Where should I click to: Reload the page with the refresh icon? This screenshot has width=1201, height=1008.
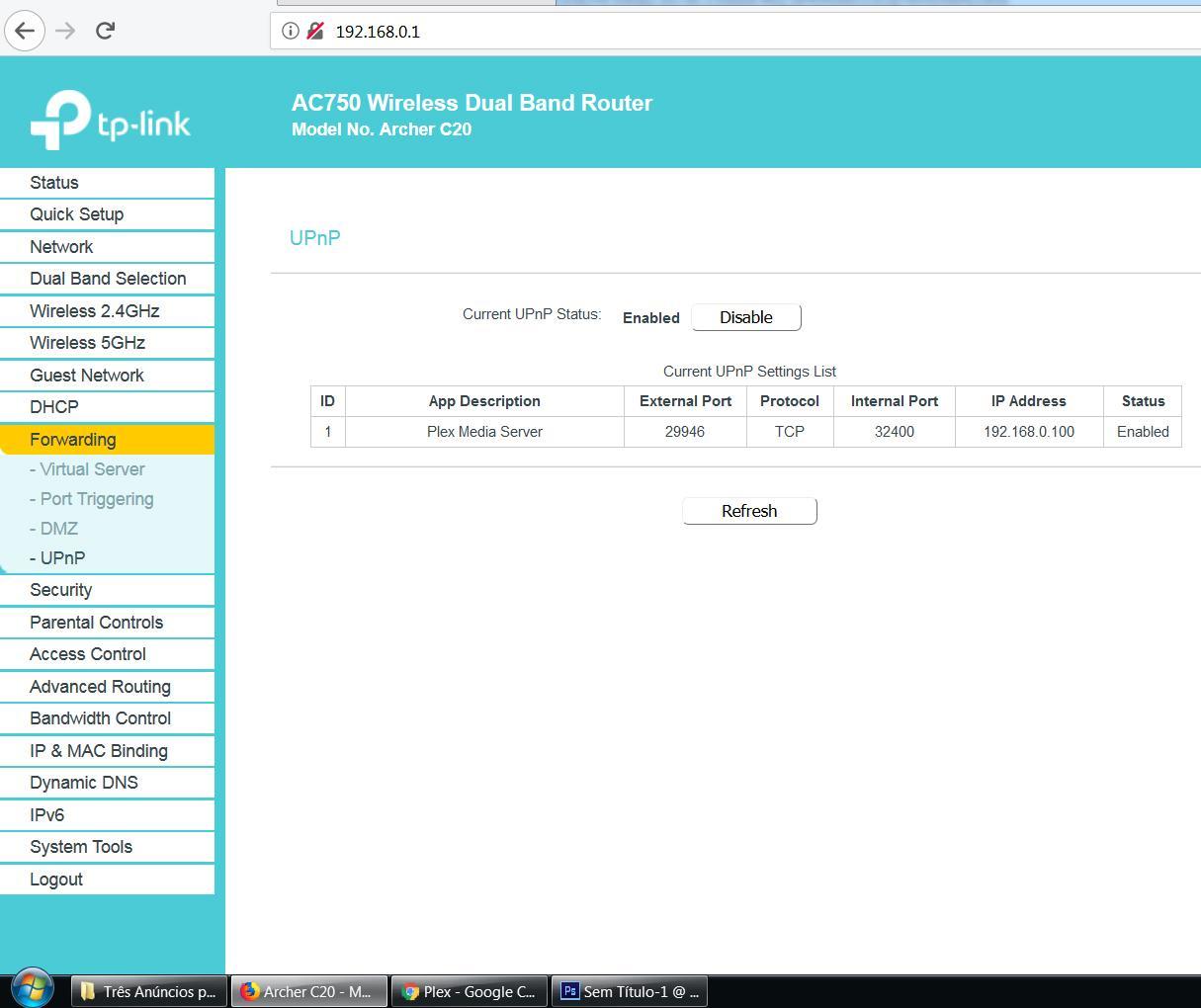[105, 31]
